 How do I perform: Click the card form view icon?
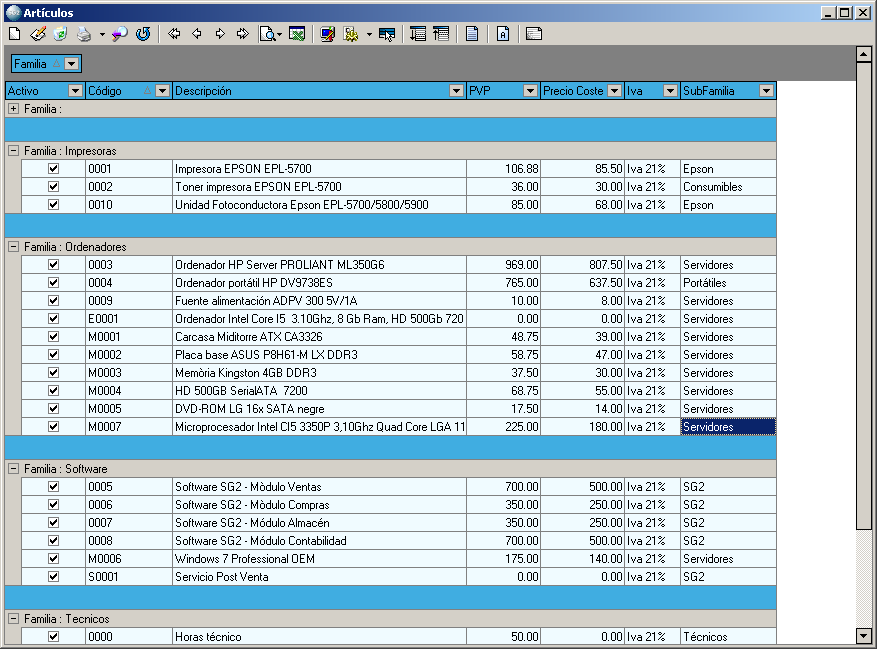[x=534, y=34]
